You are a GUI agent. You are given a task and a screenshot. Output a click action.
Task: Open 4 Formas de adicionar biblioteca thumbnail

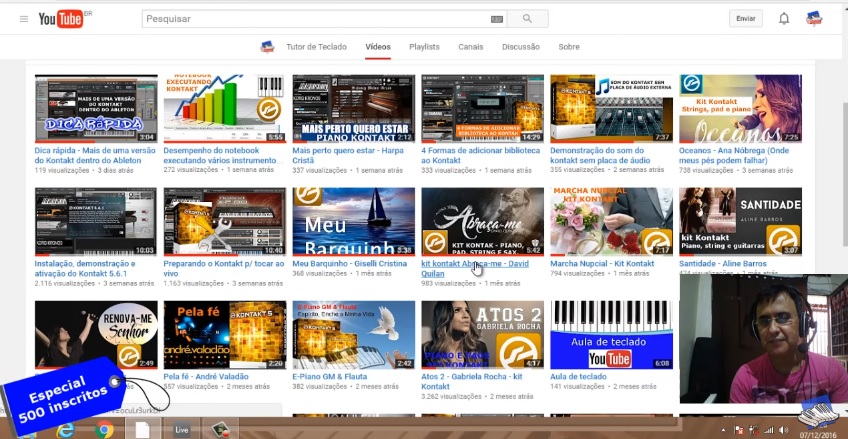coord(482,109)
